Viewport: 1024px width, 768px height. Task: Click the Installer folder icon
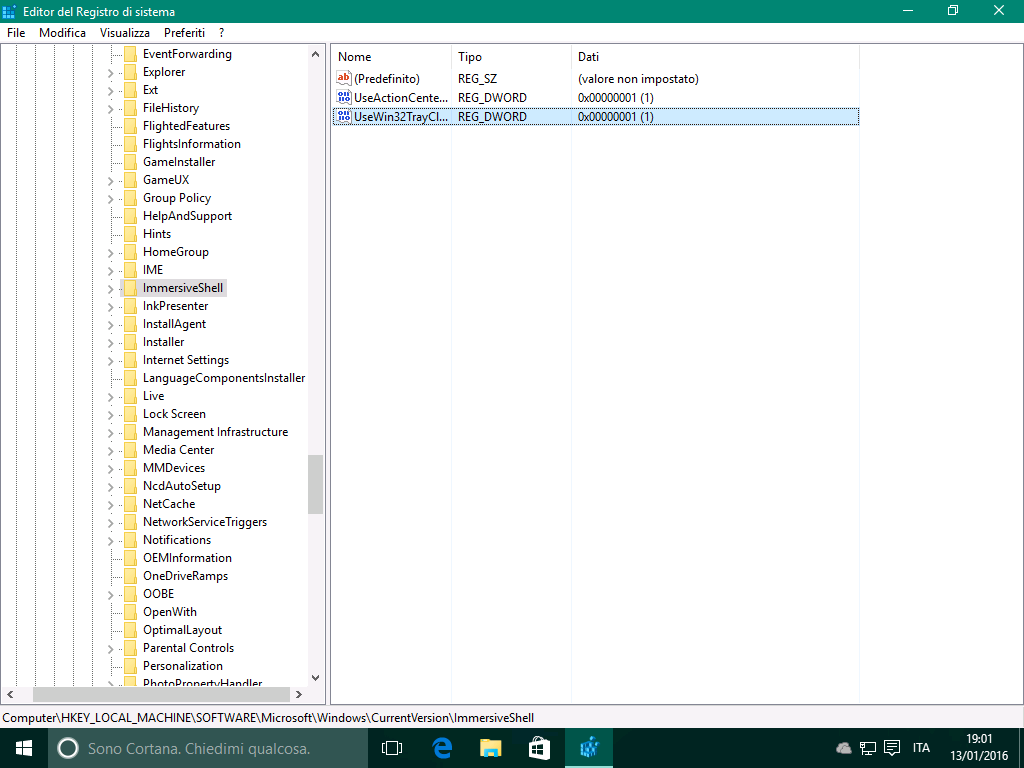(131, 342)
